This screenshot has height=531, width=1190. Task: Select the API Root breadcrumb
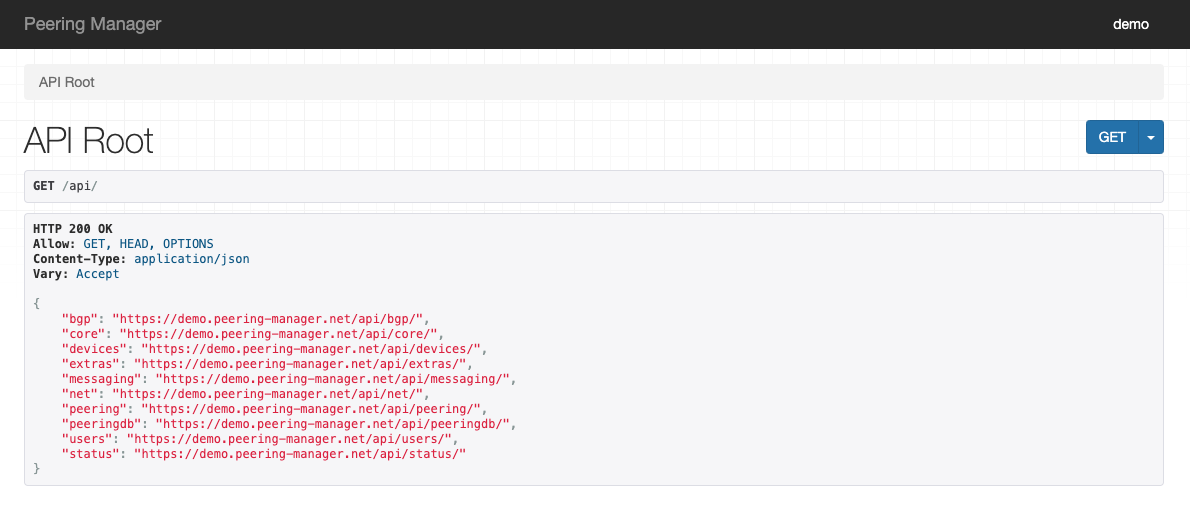click(67, 82)
